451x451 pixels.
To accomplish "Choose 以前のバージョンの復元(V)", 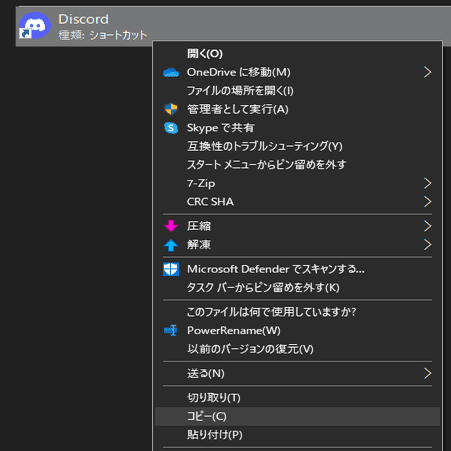I will click(297, 349).
